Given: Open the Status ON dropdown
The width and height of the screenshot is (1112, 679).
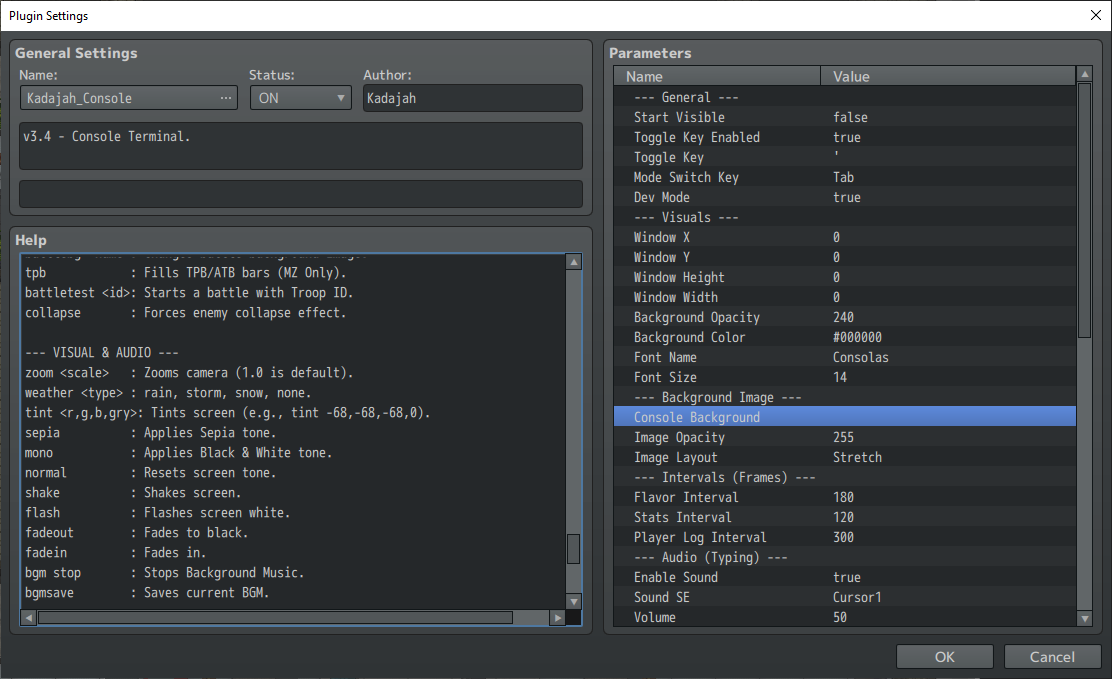Looking at the screenshot, I should tap(301, 98).
